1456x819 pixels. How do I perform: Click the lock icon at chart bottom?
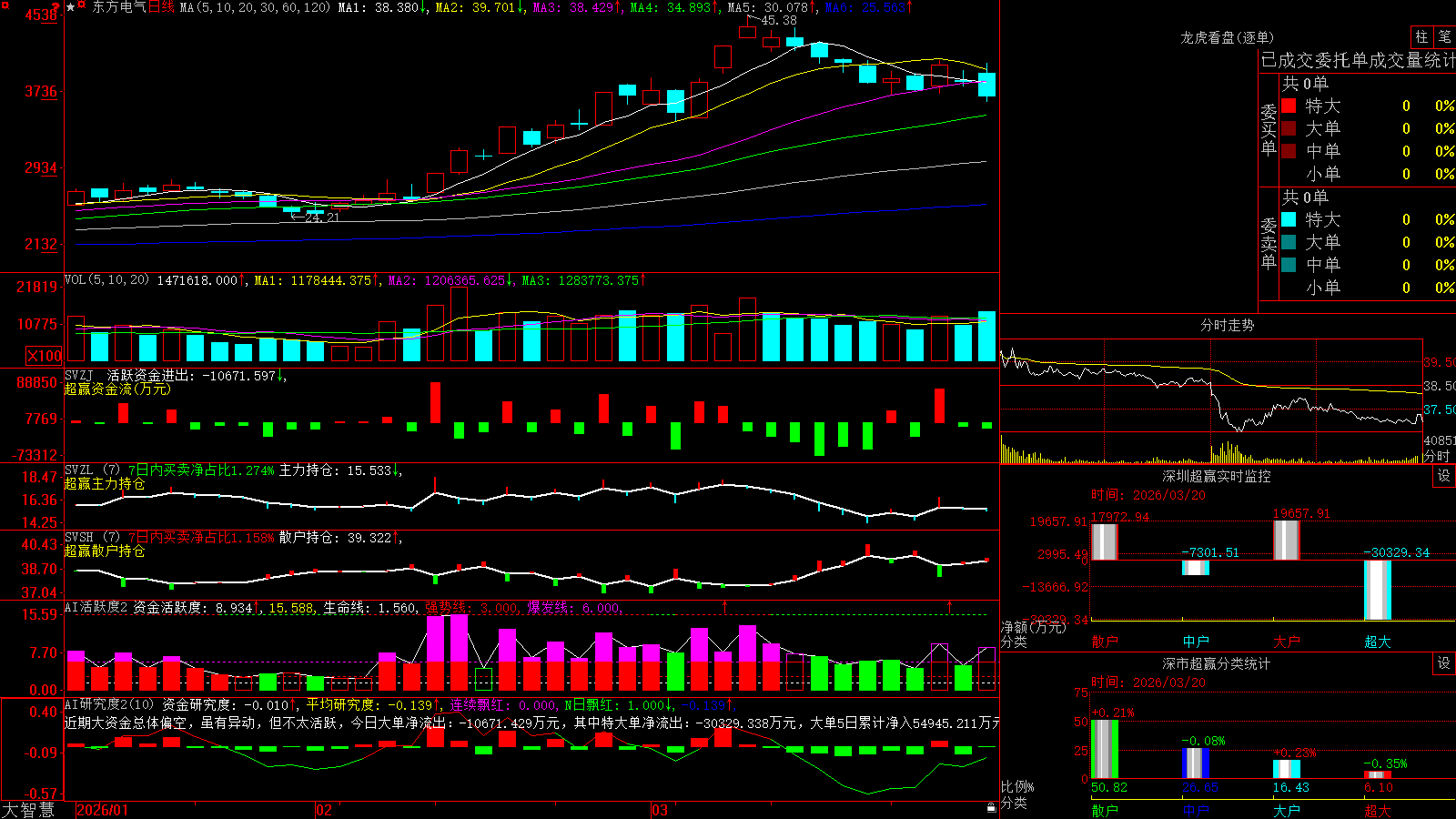(991, 808)
